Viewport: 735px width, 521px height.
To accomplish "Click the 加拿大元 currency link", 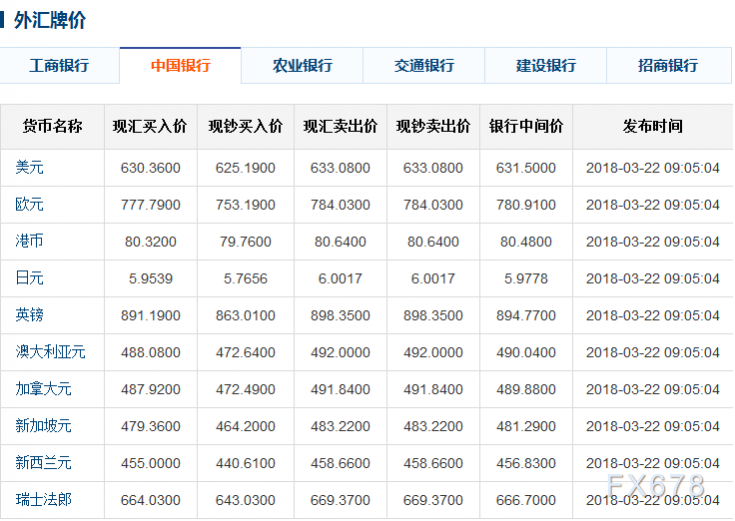I will (x=43, y=389).
